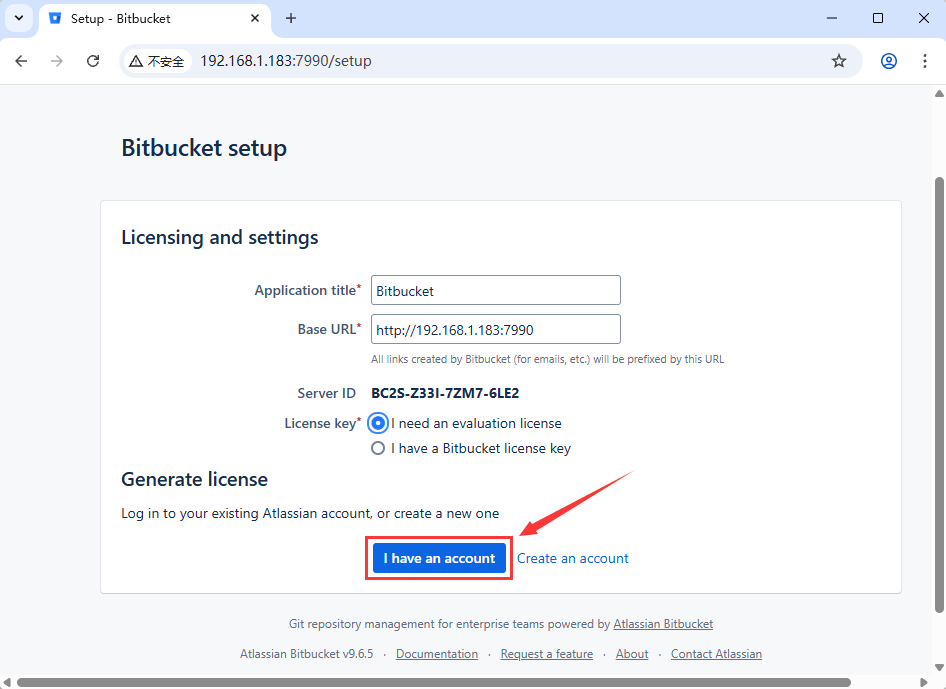
Task: Reload the Bitbucket setup page
Action: (93, 61)
